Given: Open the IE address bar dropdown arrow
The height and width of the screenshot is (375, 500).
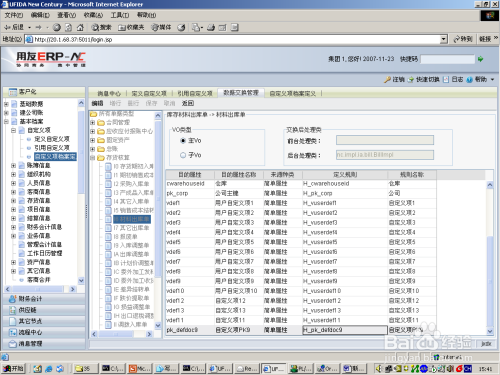Looking at the screenshot, I should [x=443, y=39].
